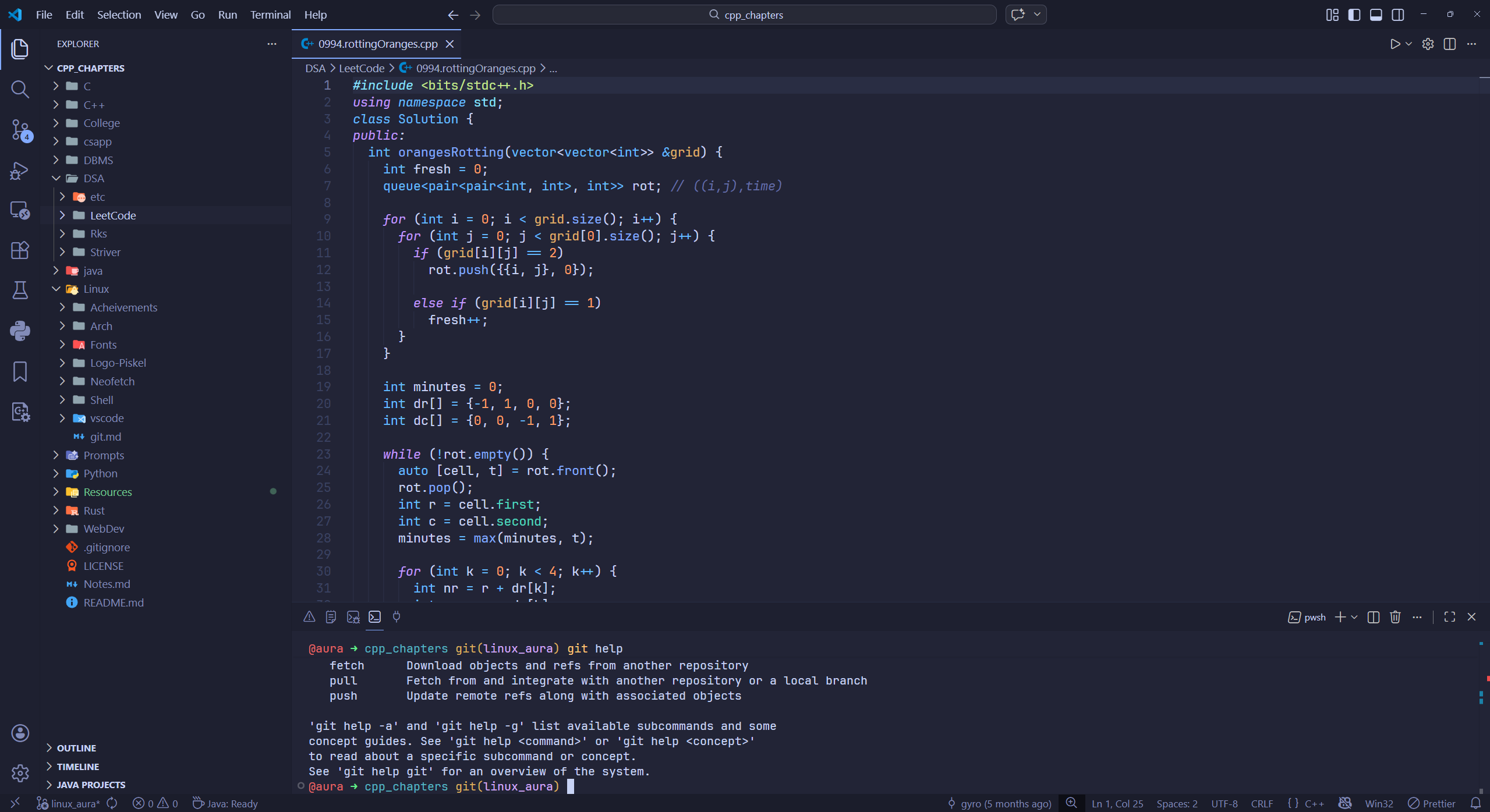Kill terminal using the trash icon
Image resolution: width=1490 pixels, height=812 pixels.
[1395, 617]
